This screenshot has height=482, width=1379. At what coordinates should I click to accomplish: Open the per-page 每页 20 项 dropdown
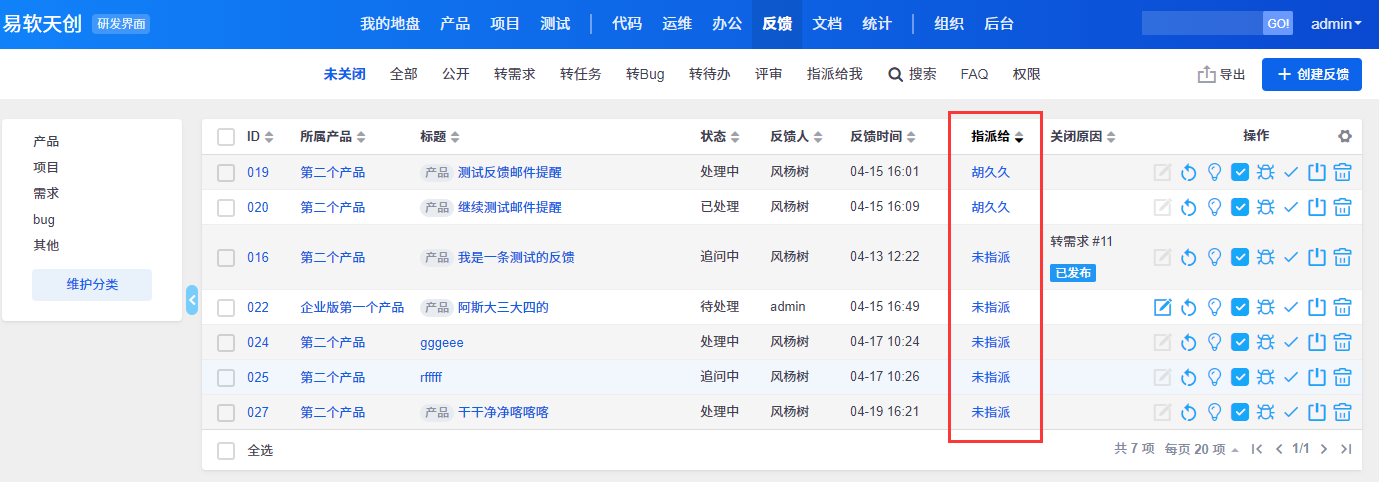click(1201, 450)
